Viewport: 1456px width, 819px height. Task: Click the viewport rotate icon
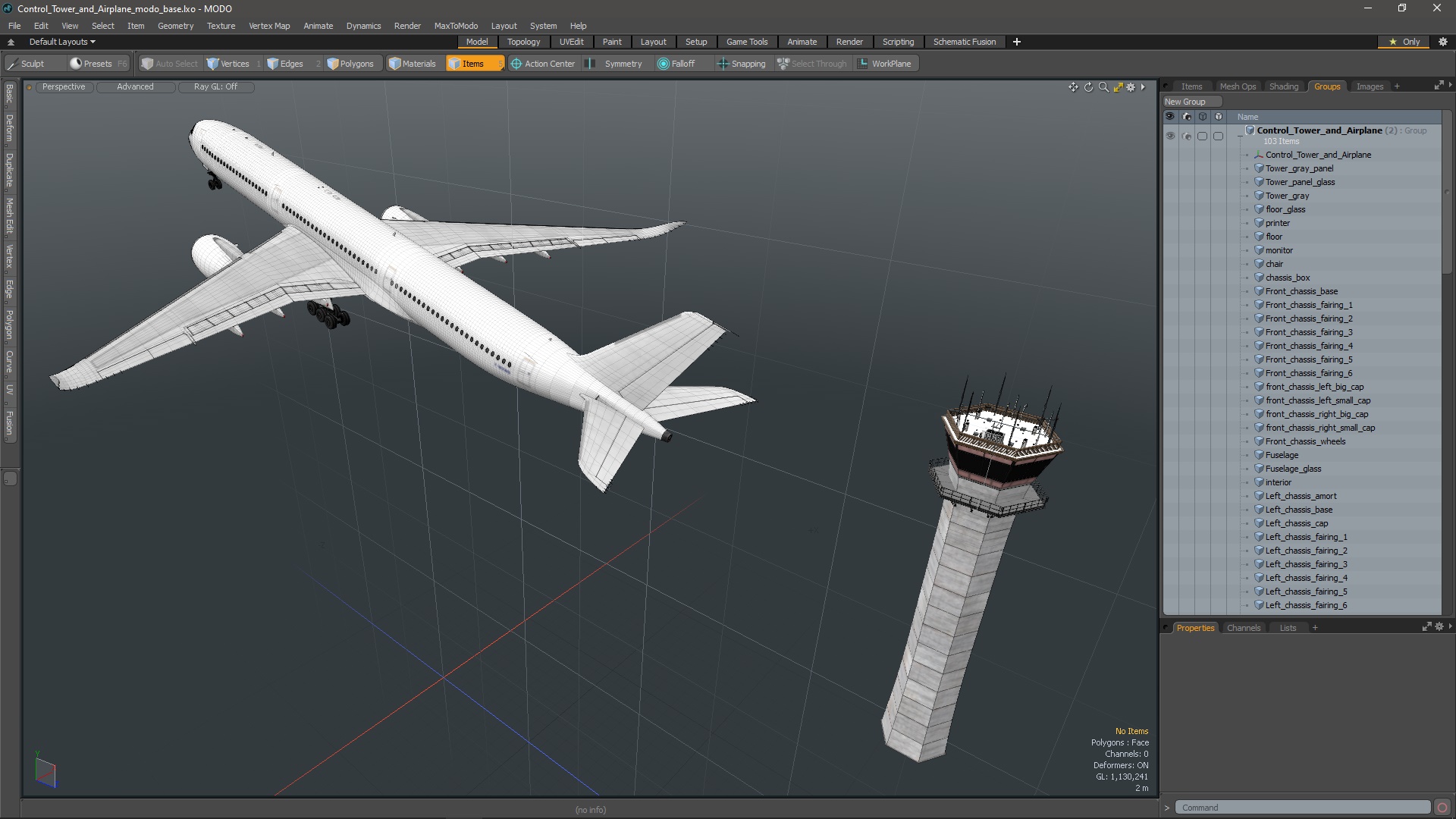(1088, 87)
